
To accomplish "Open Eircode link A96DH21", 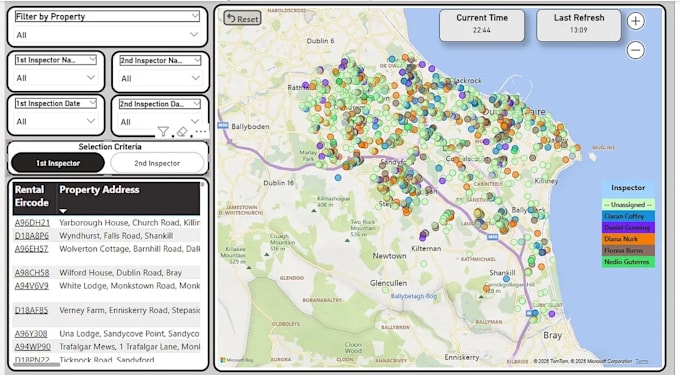I will click(32, 222).
